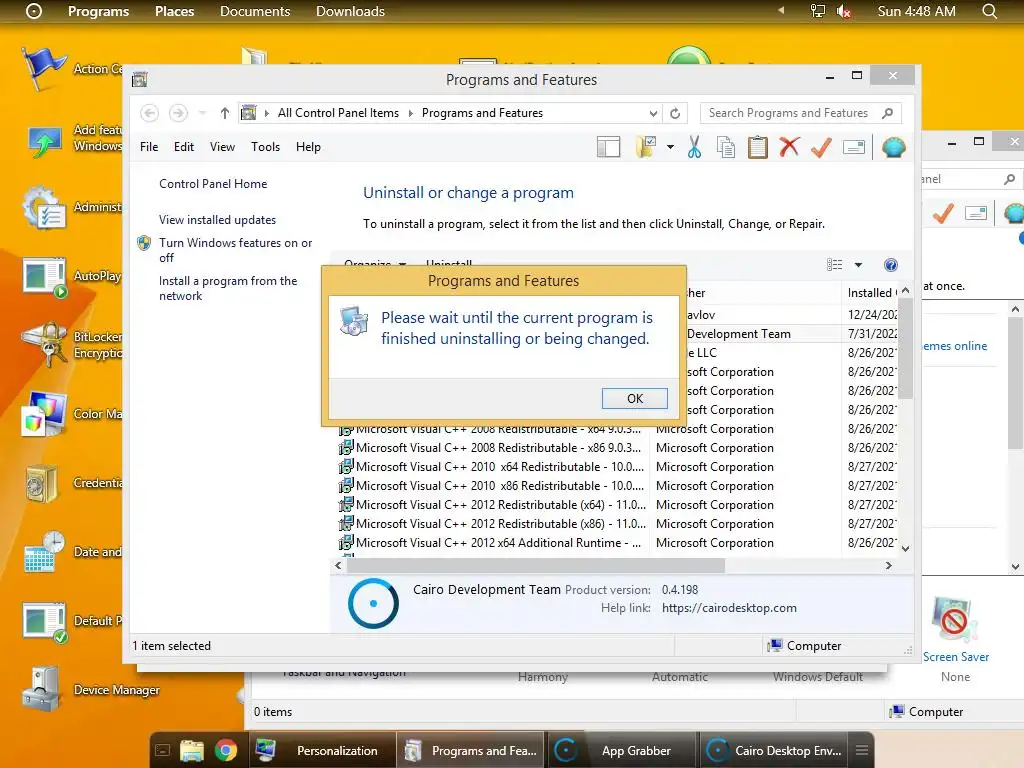Refresh the Programs and Features list
The width and height of the screenshot is (1024, 768).
click(x=675, y=113)
